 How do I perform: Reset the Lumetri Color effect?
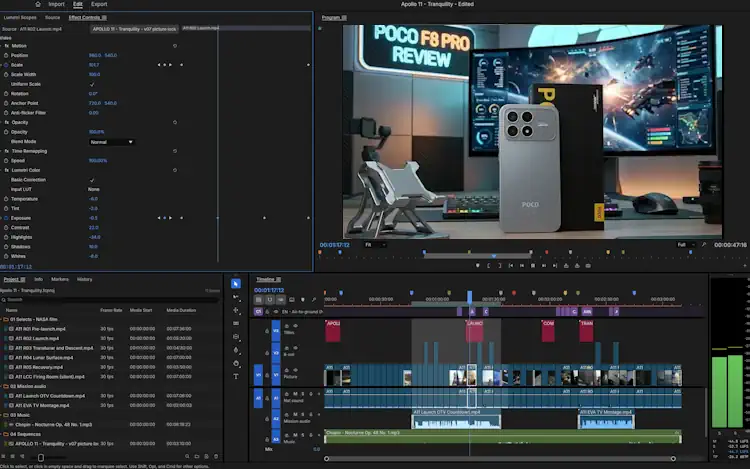pyautogui.click(x=175, y=170)
